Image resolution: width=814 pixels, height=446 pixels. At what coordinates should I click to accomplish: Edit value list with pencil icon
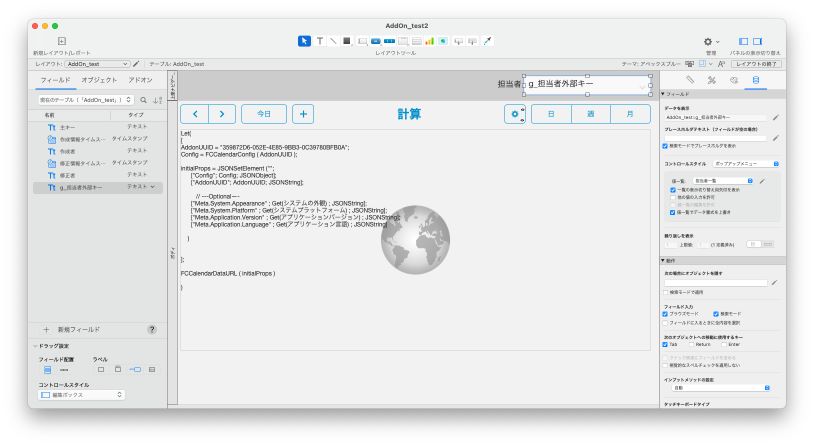click(x=762, y=181)
